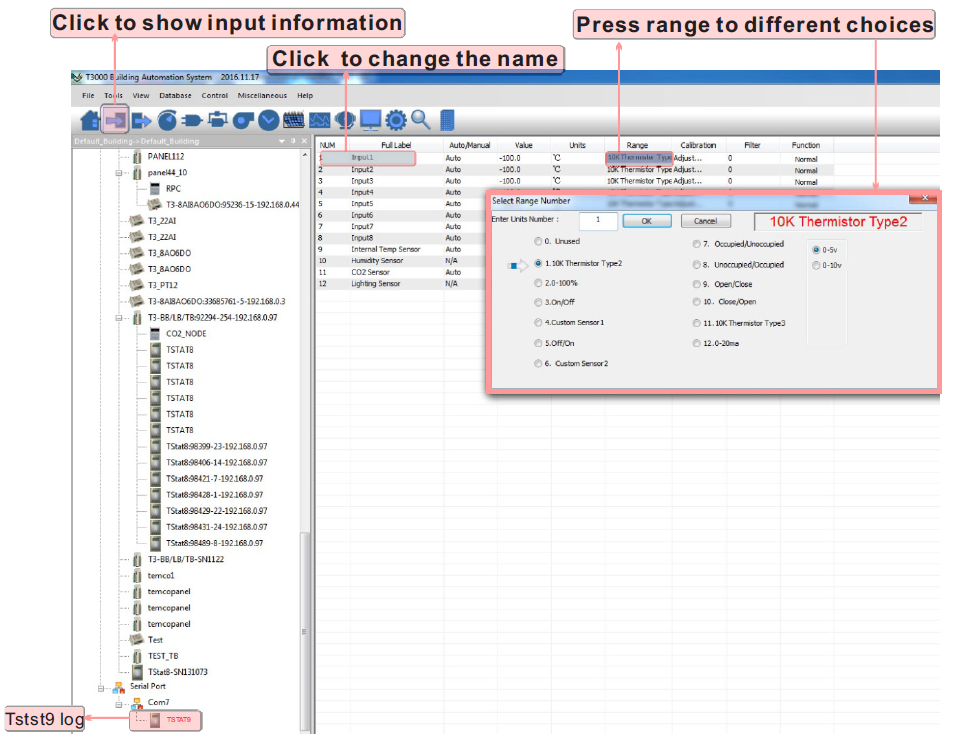
Task: Click the RPC node icon
Action: click(155, 189)
